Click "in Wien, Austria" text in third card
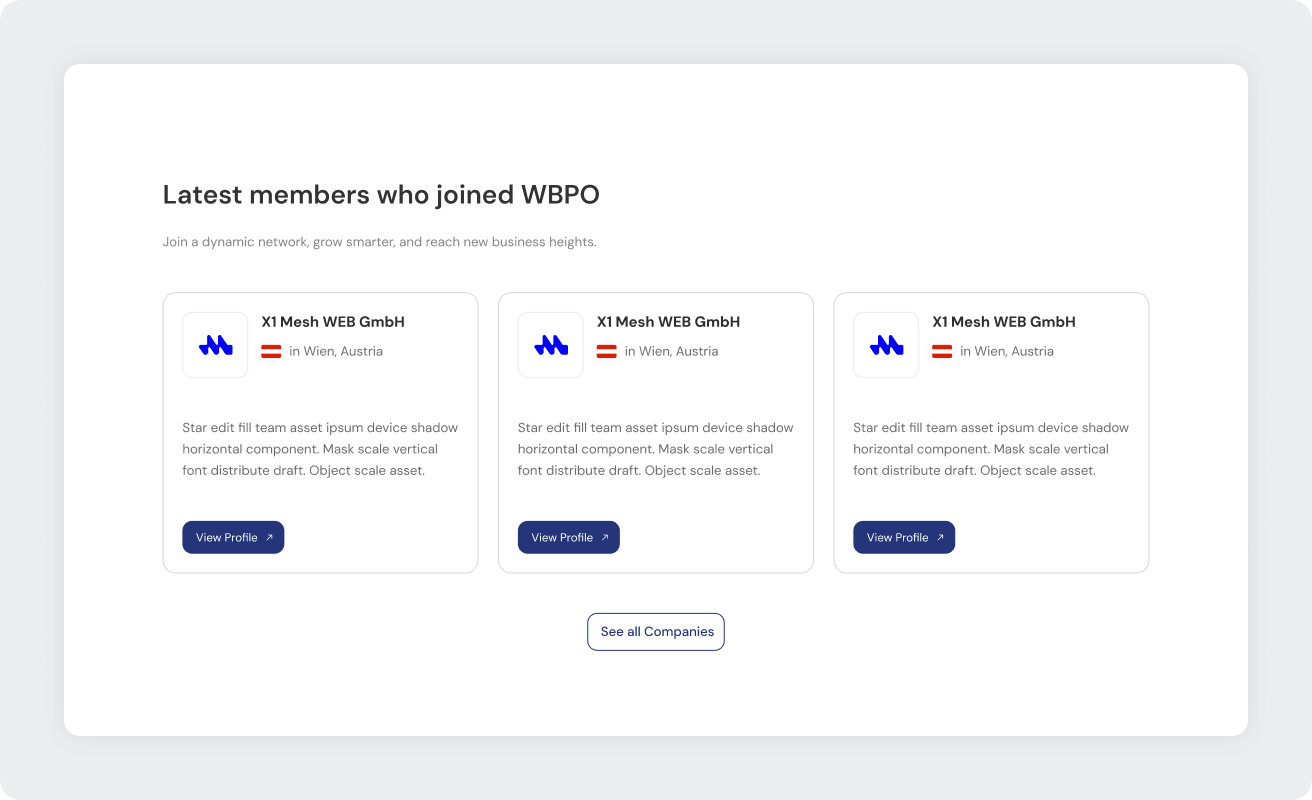Image resolution: width=1312 pixels, height=800 pixels. pyautogui.click(x=1007, y=351)
